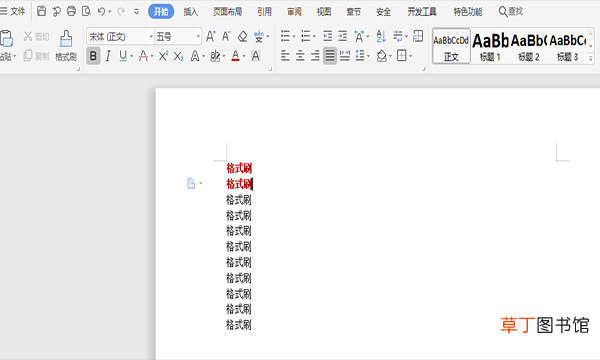
Task: Click the Decrease Indent icon
Action: [x=328, y=36]
